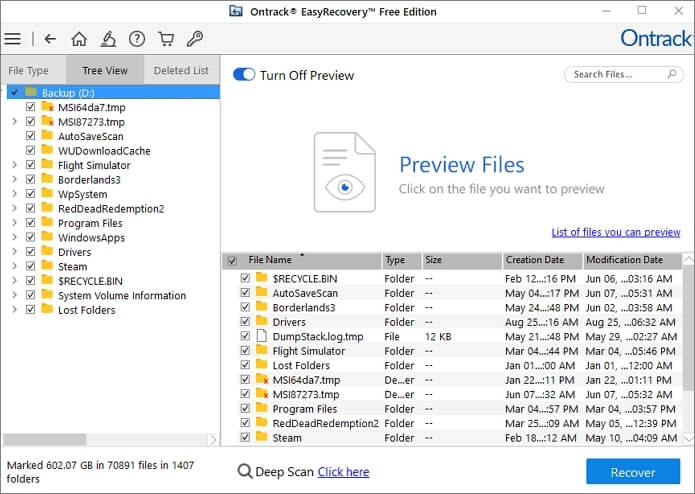Click the back arrow icon

click(50, 39)
